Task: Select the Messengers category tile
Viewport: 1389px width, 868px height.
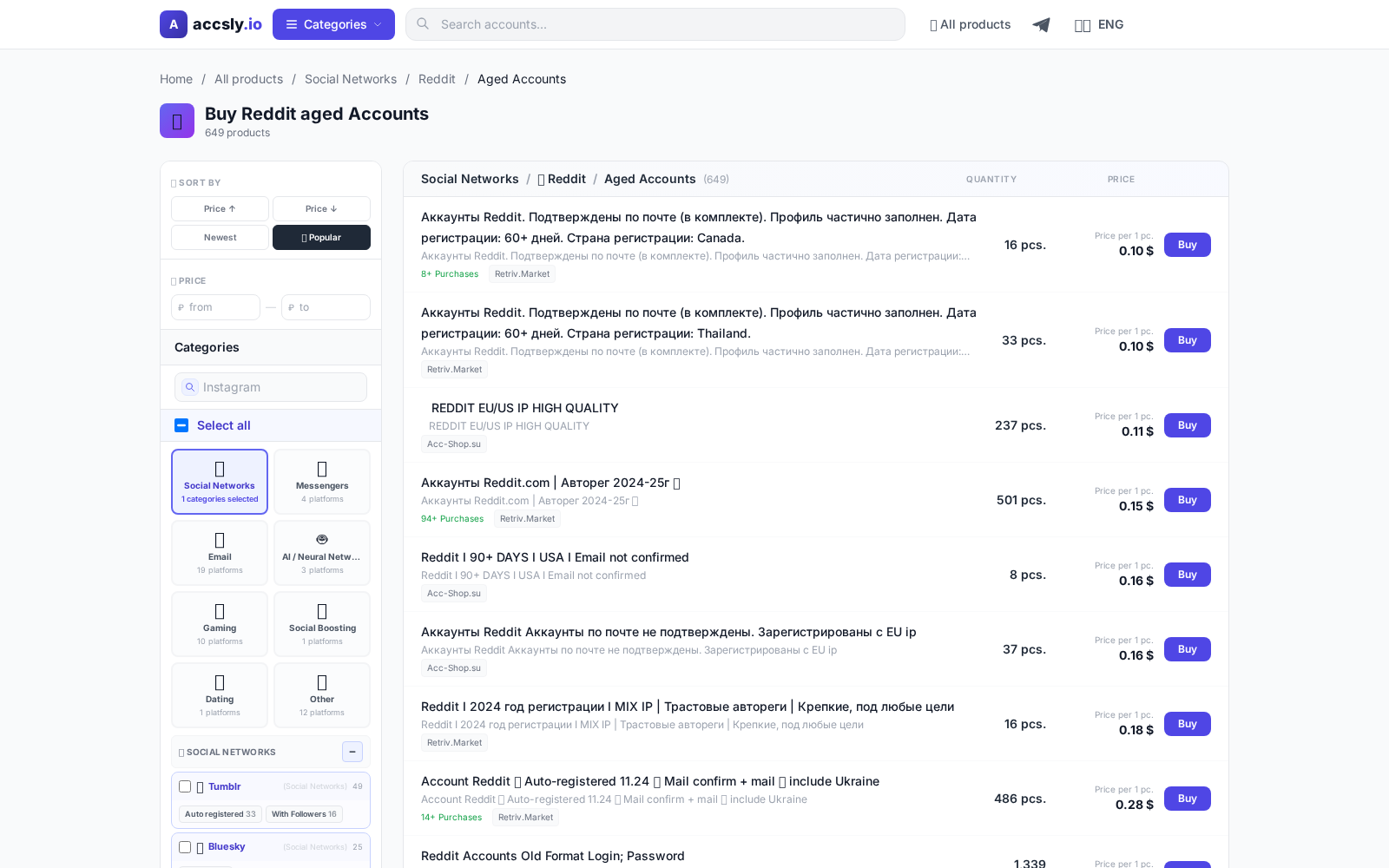Action: point(322,482)
